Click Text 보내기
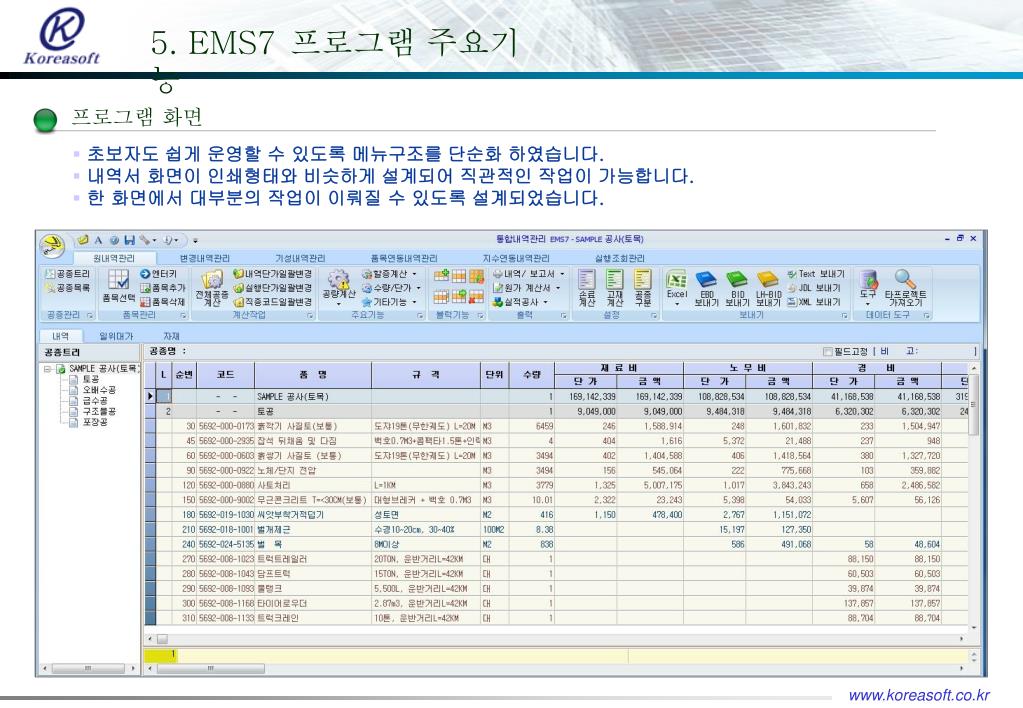Image resolution: width=1023 pixels, height=708 pixels. pyautogui.click(x=816, y=274)
